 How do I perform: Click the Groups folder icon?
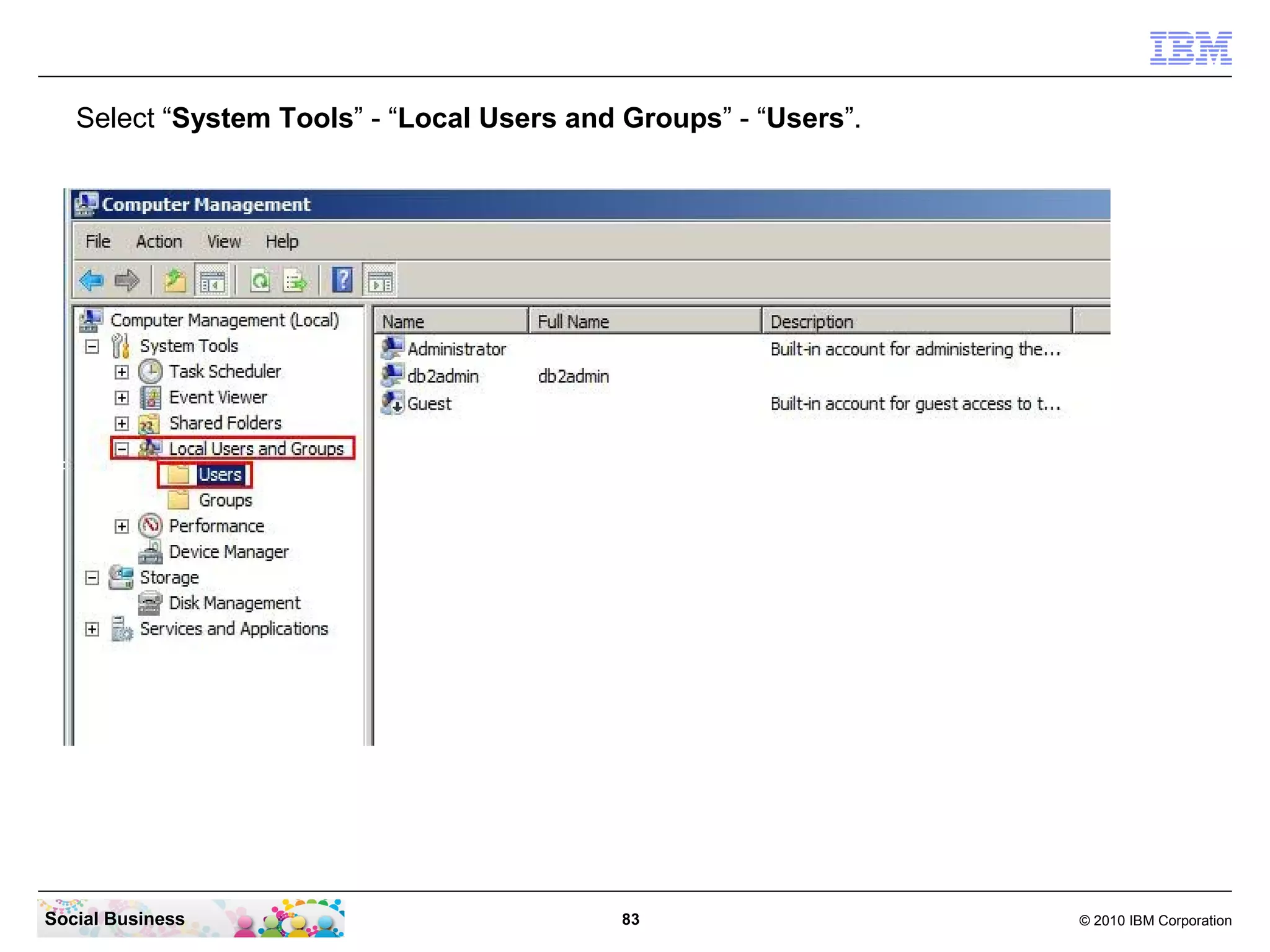point(179,500)
